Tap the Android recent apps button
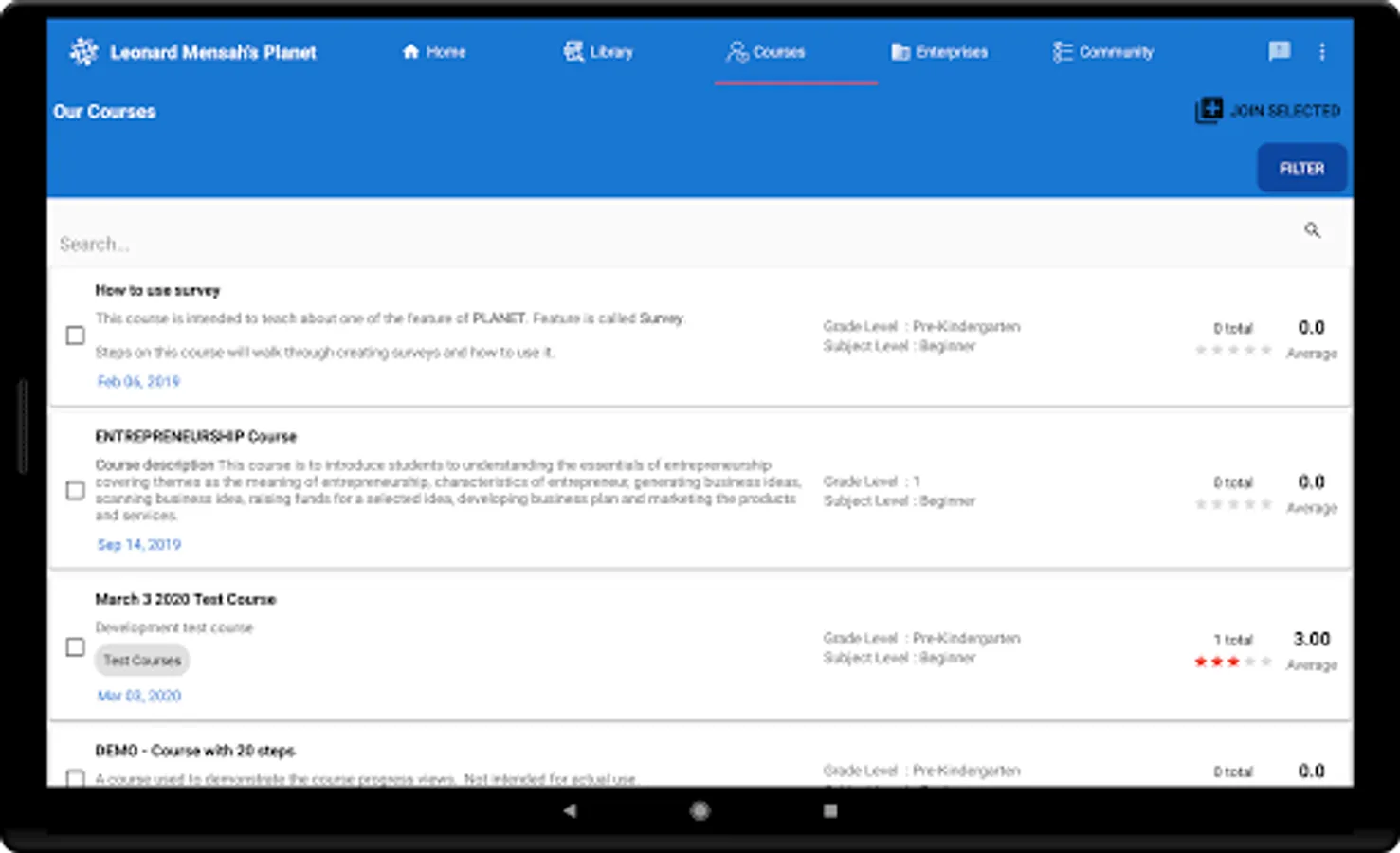 830,810
